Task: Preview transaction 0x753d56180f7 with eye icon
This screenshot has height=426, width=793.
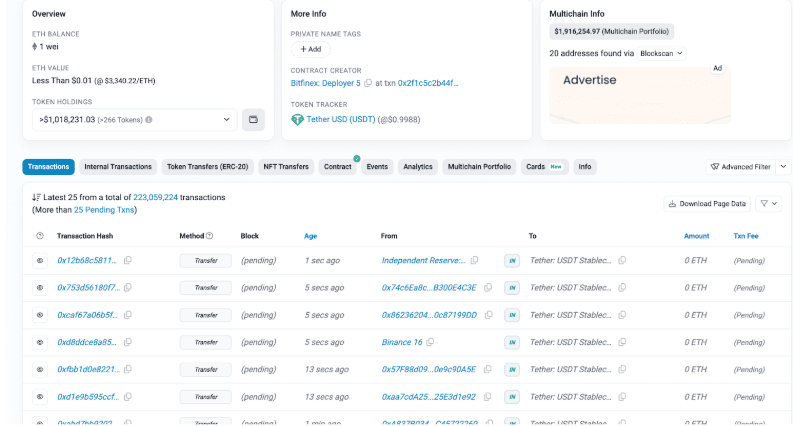Action: coord(40,288)
